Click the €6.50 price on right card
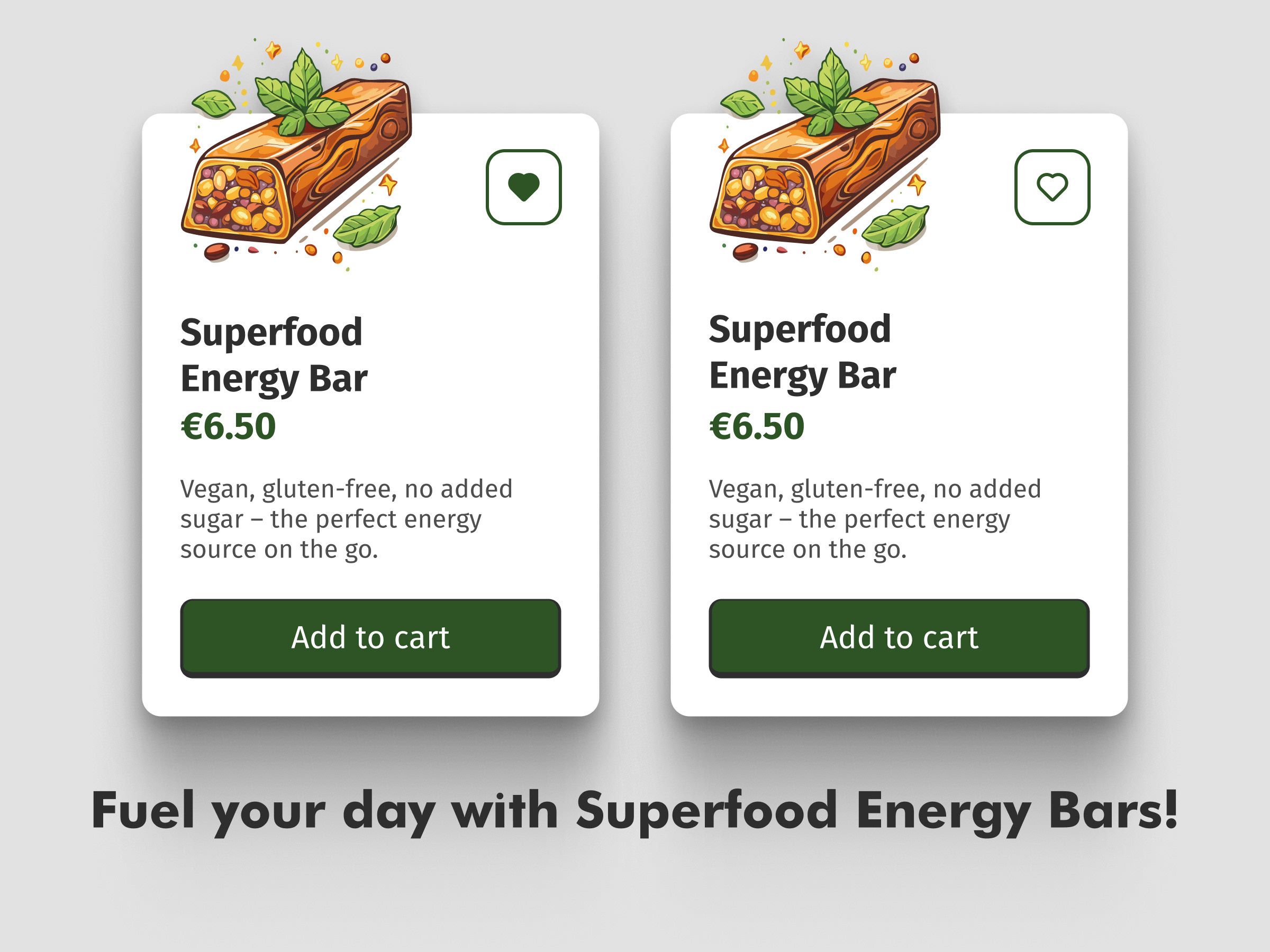 point(756,426)
